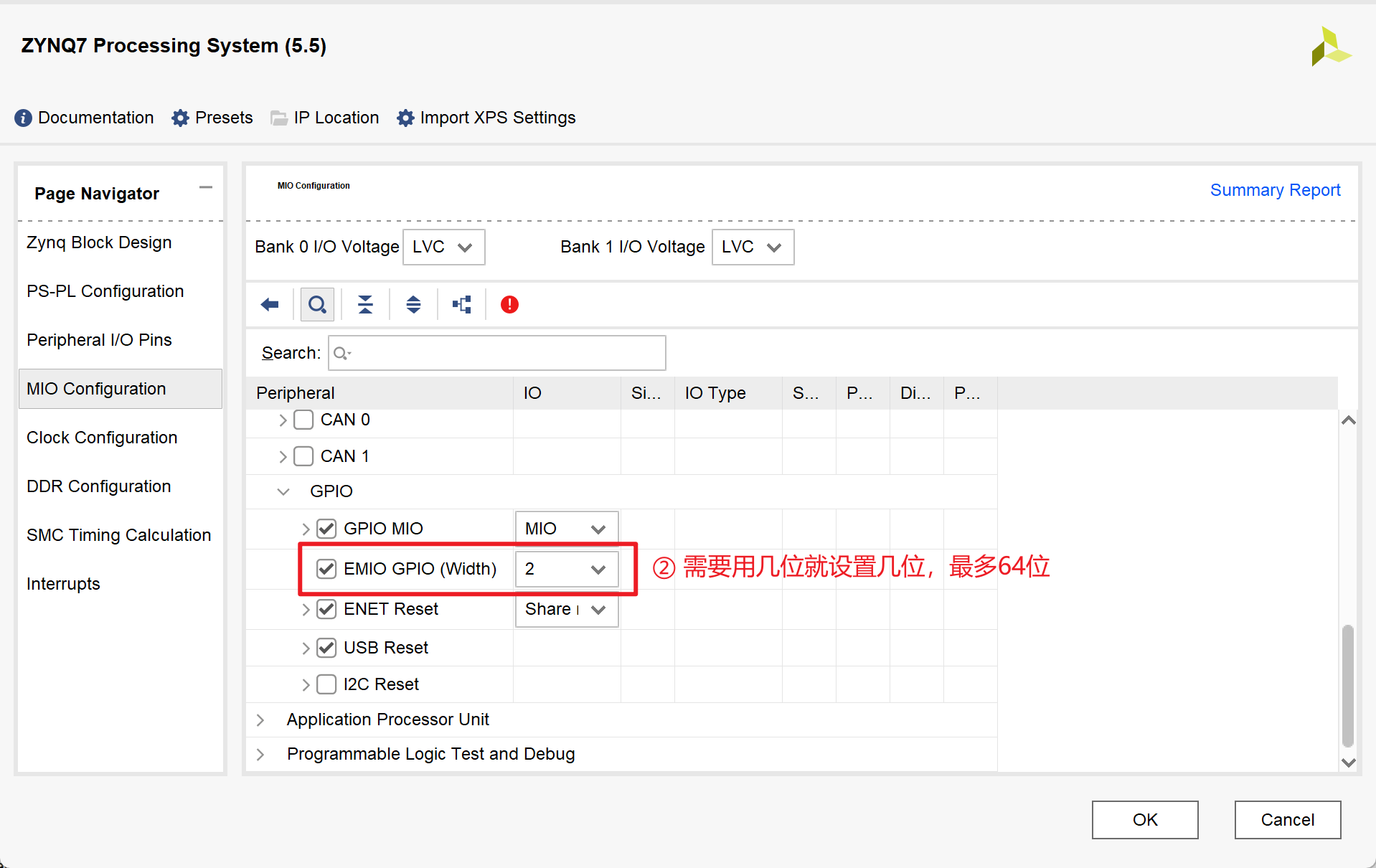Expand the USB Reset row
This screenshot has height=868, width=1376.
click(x=306, y=648)
